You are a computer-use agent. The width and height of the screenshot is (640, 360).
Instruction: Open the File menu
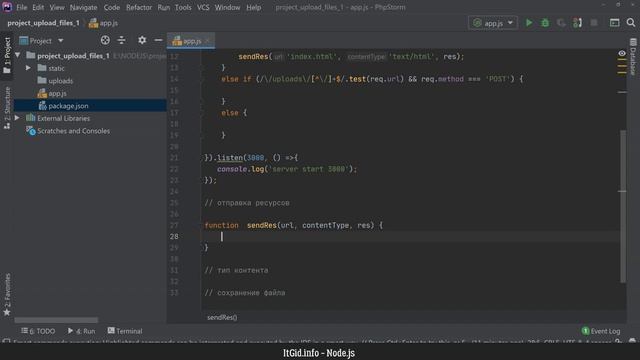click(22, 7)
